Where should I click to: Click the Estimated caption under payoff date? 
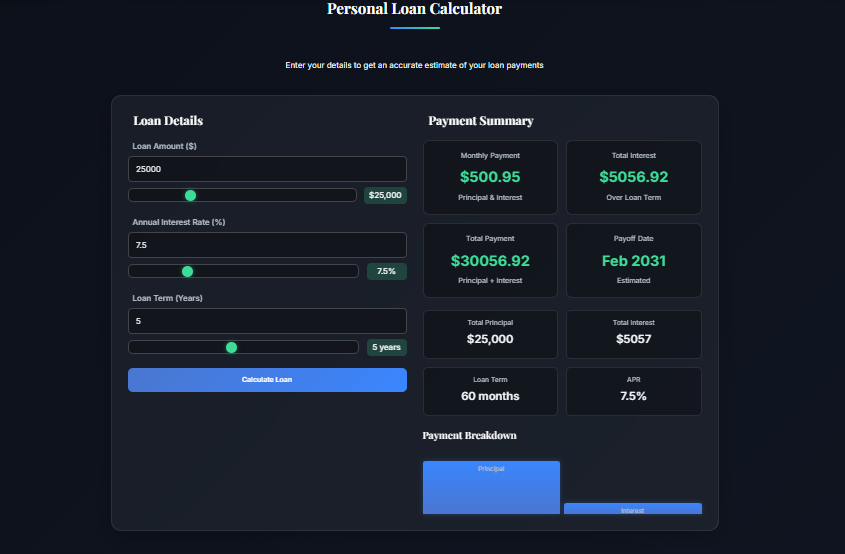pos(634,281)
